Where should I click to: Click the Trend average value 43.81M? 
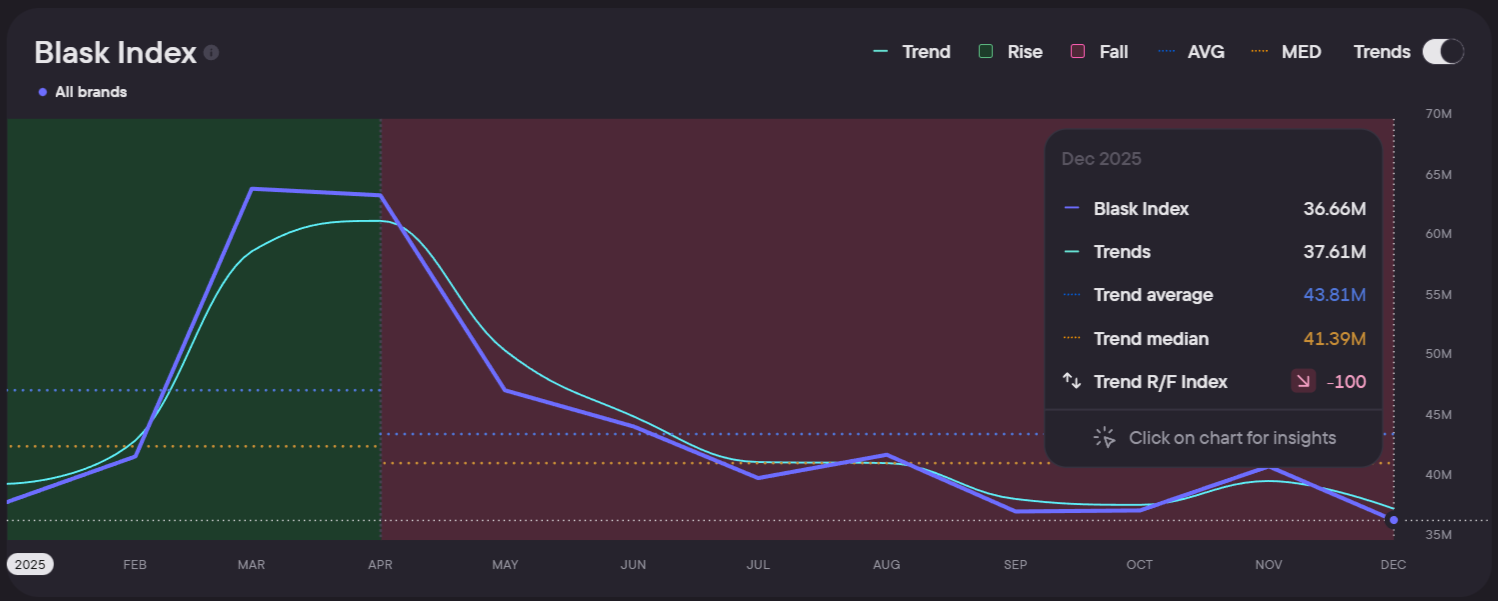[1334, 295]
